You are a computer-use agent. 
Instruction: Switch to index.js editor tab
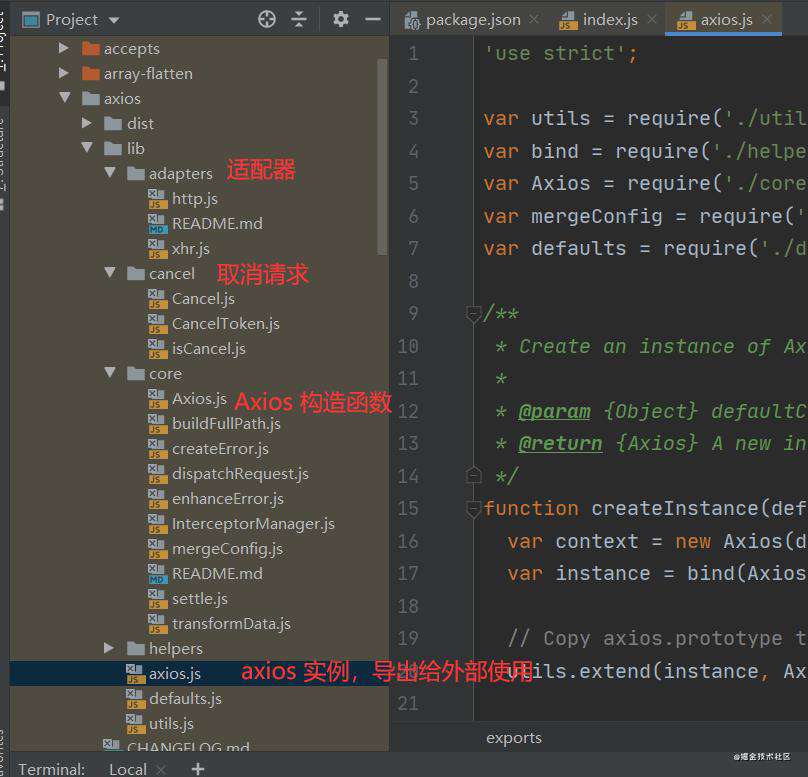(x=610, y=20)
